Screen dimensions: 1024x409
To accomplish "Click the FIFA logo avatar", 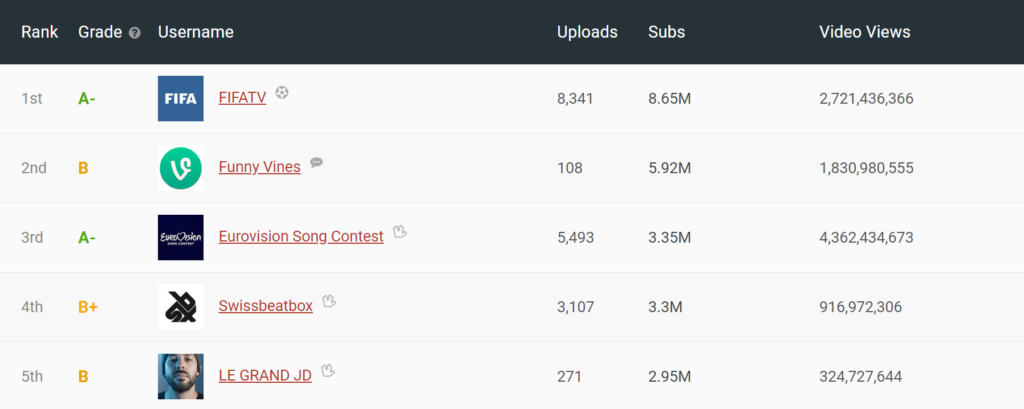I will 180,98.
